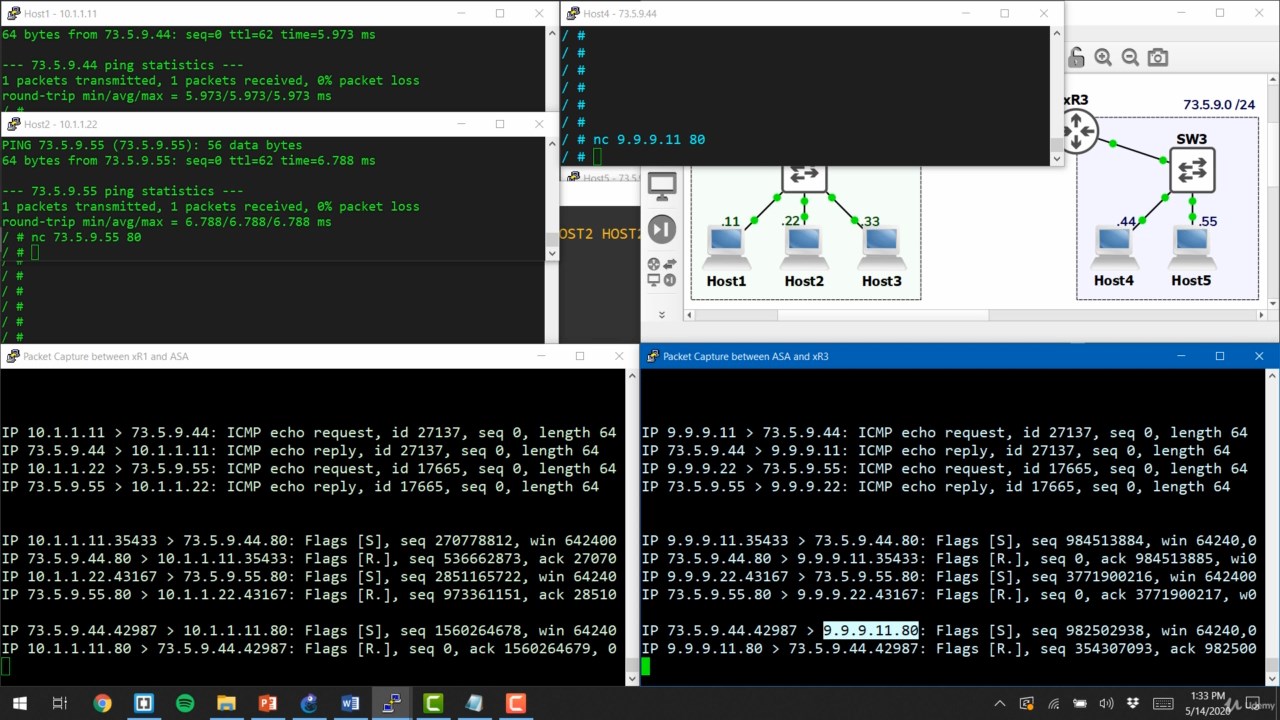Click the 73.5.9.0 /24 subnet label
The height and width of the screenshot is (720, 1280).
(x=1218, y=104)
